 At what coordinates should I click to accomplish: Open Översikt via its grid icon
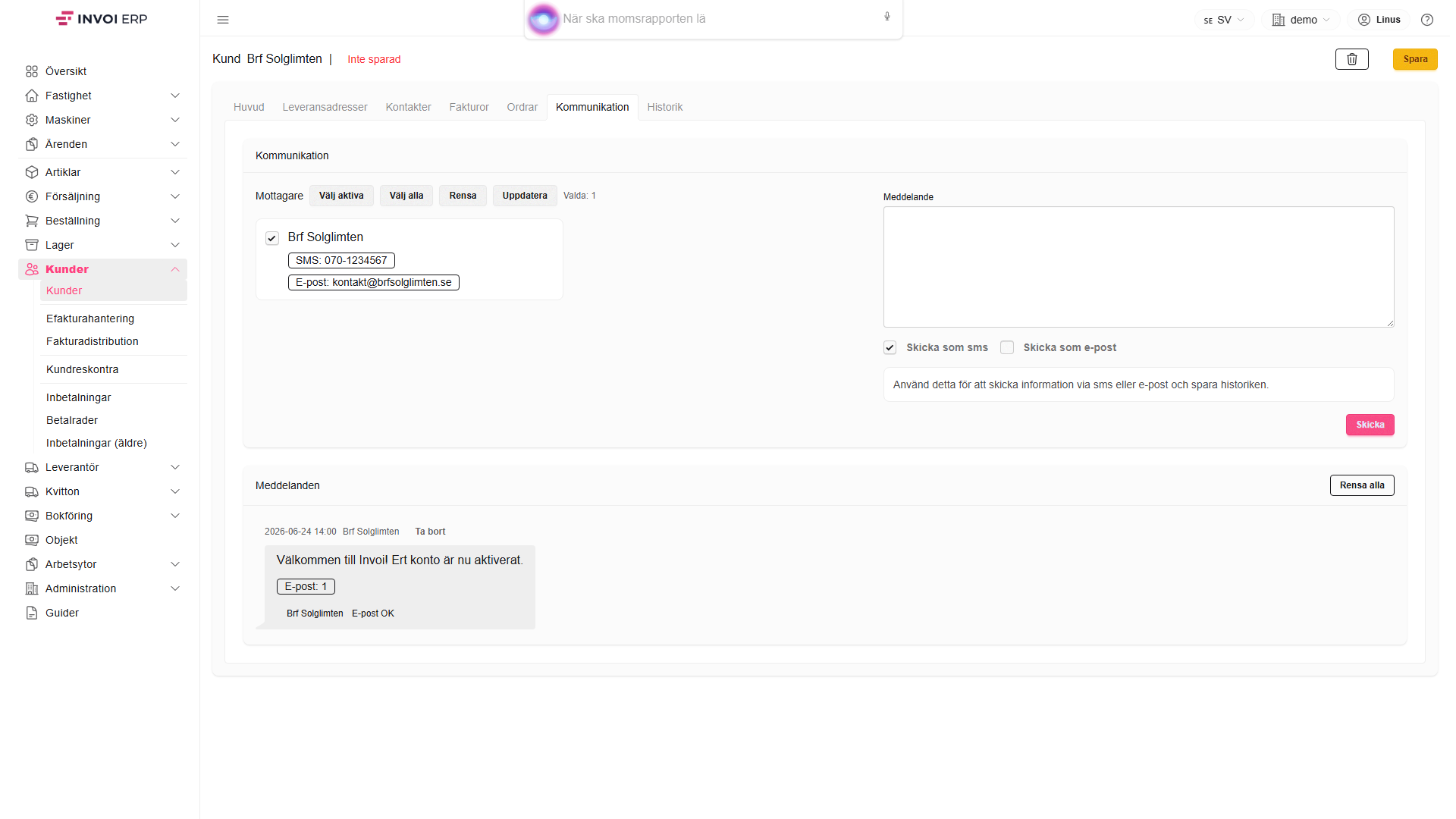pyautogui.click(x=32, y=71)
